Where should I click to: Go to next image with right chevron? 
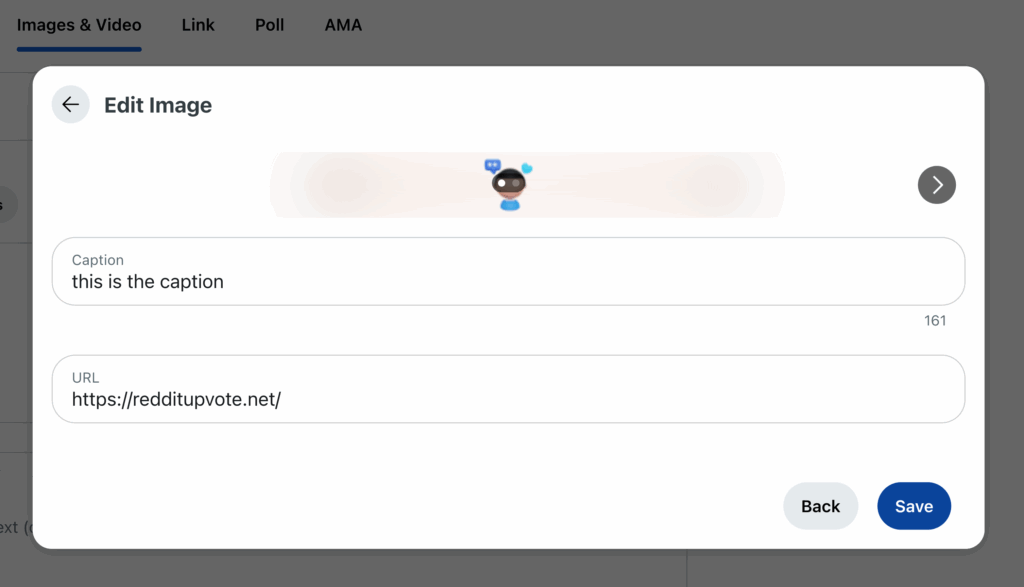pos(936,185)
